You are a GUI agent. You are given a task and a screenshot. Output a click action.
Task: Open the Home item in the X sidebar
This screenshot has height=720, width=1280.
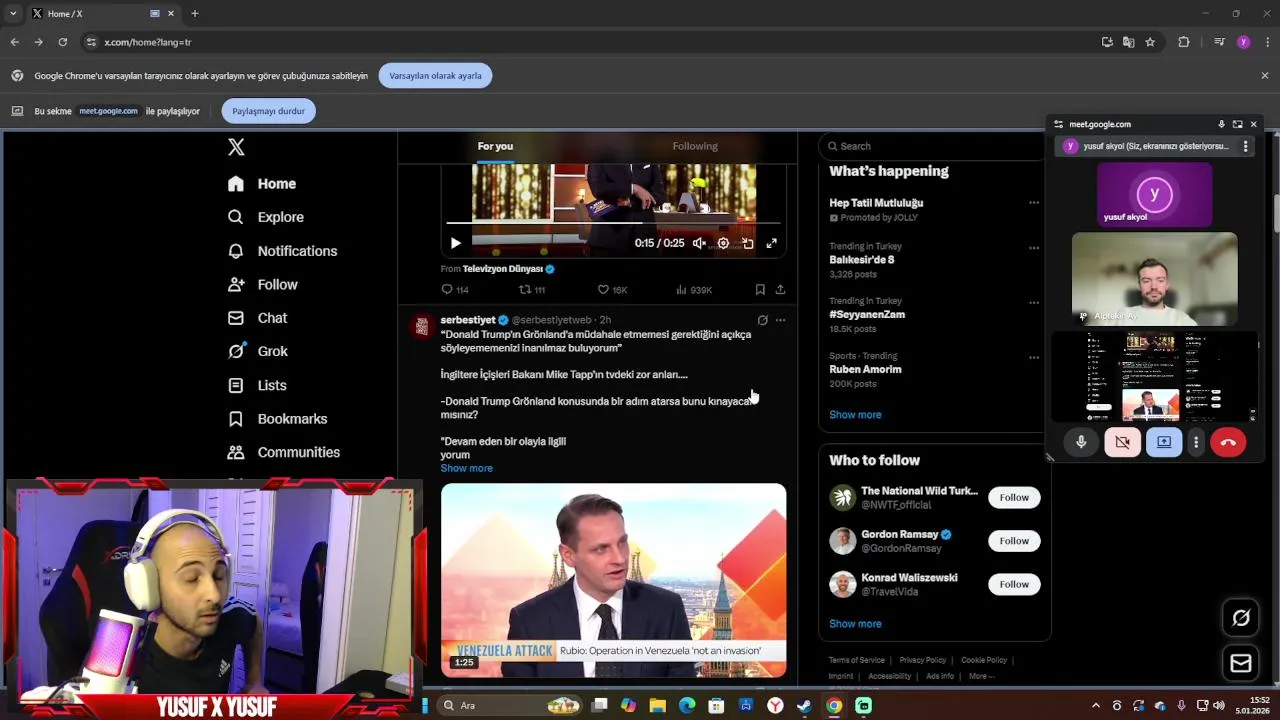coord(262,184)
